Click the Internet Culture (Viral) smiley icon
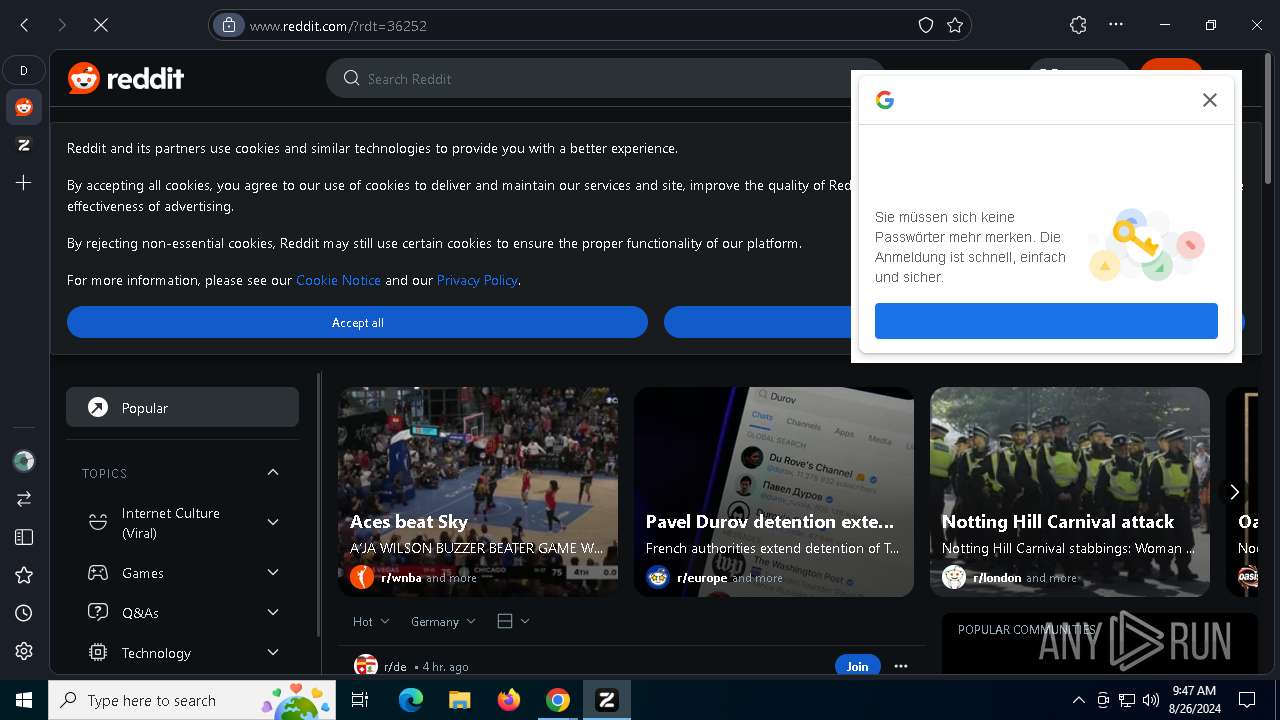The height and width of the screenshot is (720, 1280). pyautogui.click(x=98, y=522)
